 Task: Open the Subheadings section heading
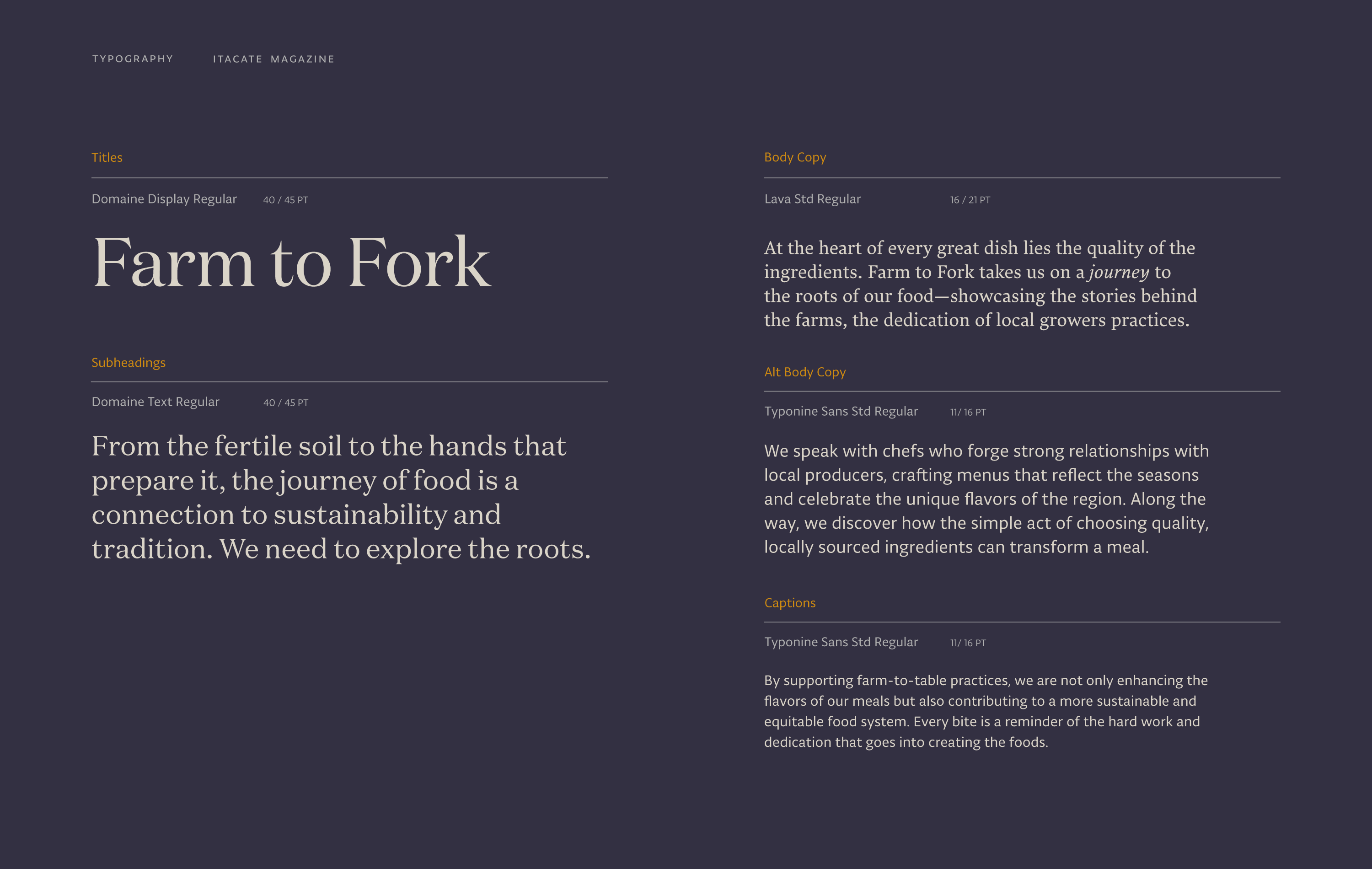click(129, 362)
